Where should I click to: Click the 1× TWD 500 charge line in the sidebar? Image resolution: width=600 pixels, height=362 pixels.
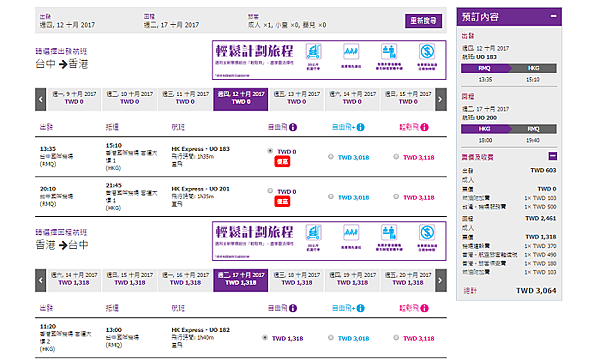pyautogui.click(x=509, y=207)
